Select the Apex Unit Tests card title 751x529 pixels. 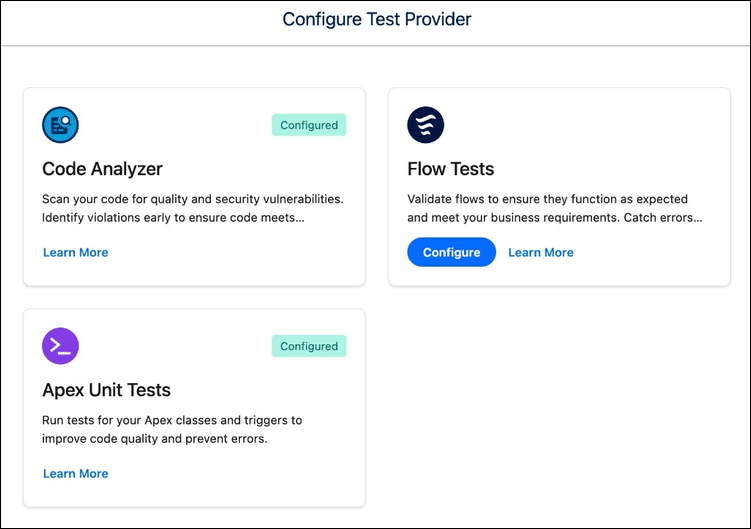coord(106,390)
